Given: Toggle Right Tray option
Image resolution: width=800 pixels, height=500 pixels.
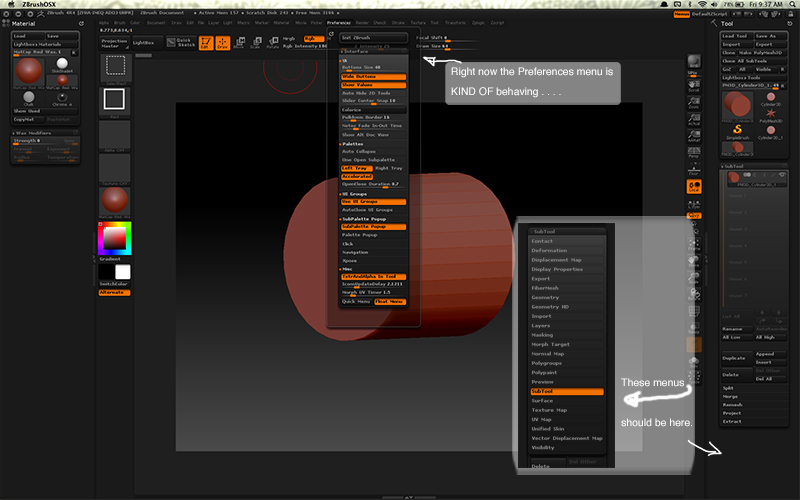Looking at the screenshot, I should (x=390, y=168).
